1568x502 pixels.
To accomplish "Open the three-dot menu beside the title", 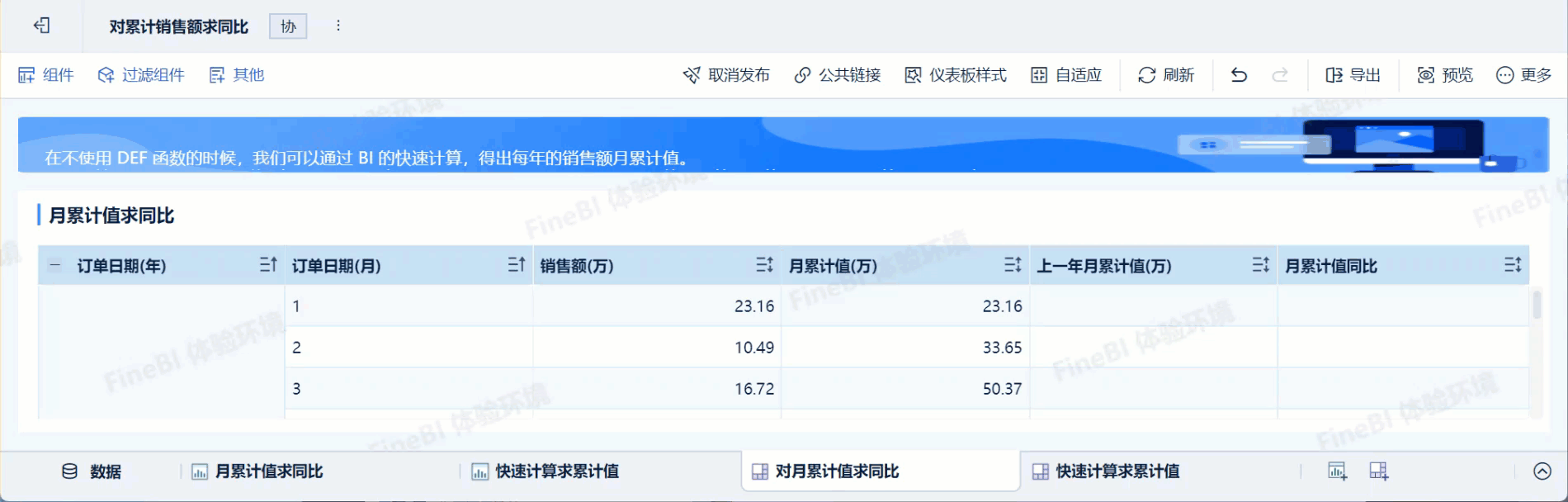I will [x=338, y=26].
